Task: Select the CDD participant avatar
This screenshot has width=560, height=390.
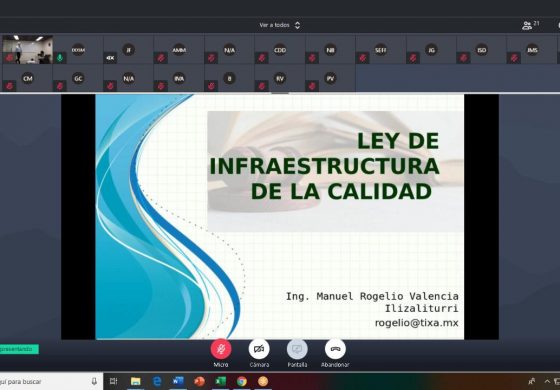Action: [280, 50]
